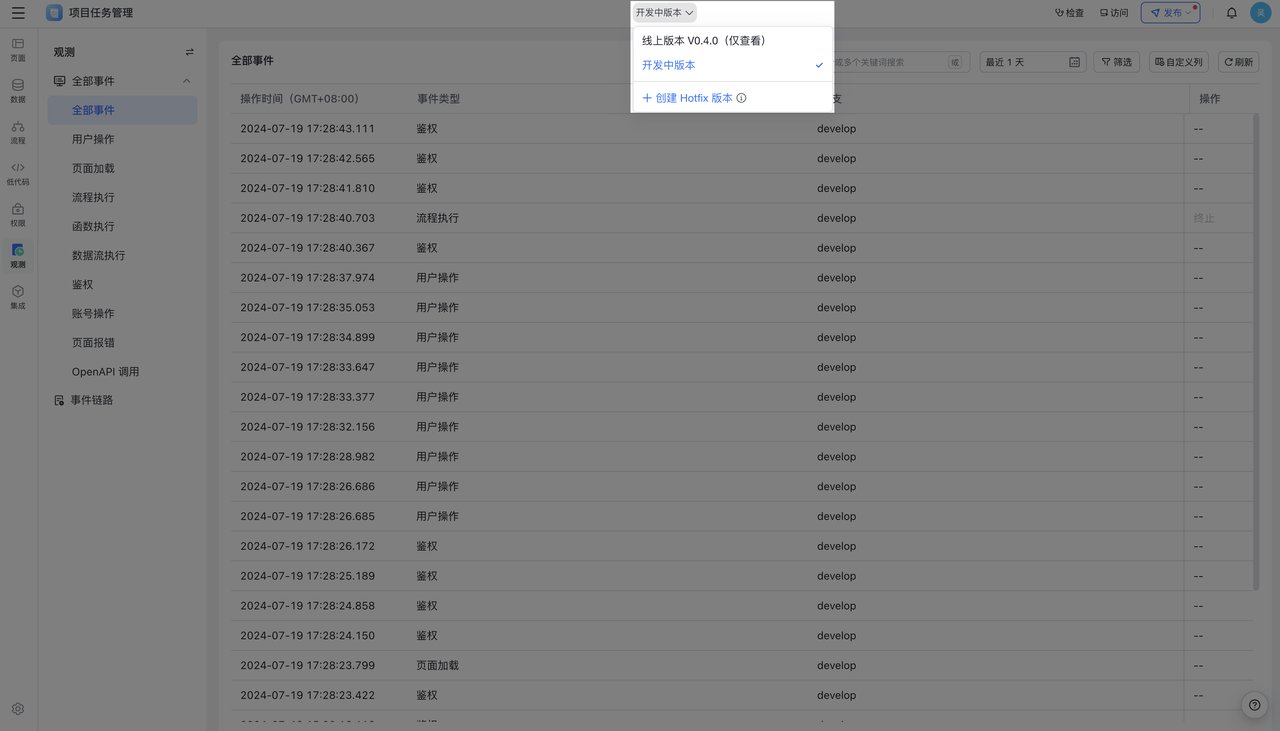This screenshot has width=1280, height=731.
Task: Click calendar icon in 最近 1 天 field
Action: tap(1074, 62)
